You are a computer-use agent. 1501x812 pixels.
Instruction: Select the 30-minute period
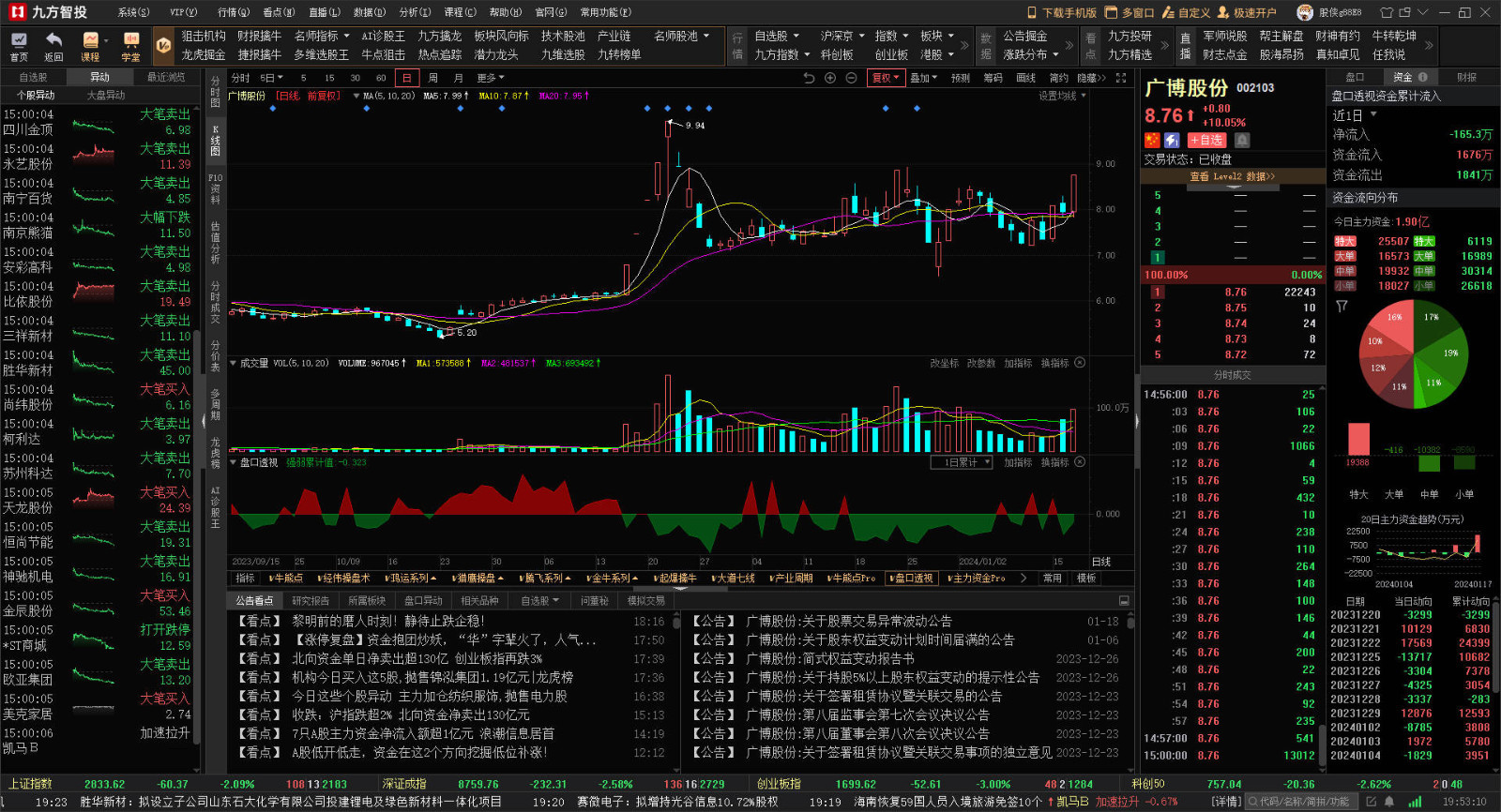coord(355,78)
